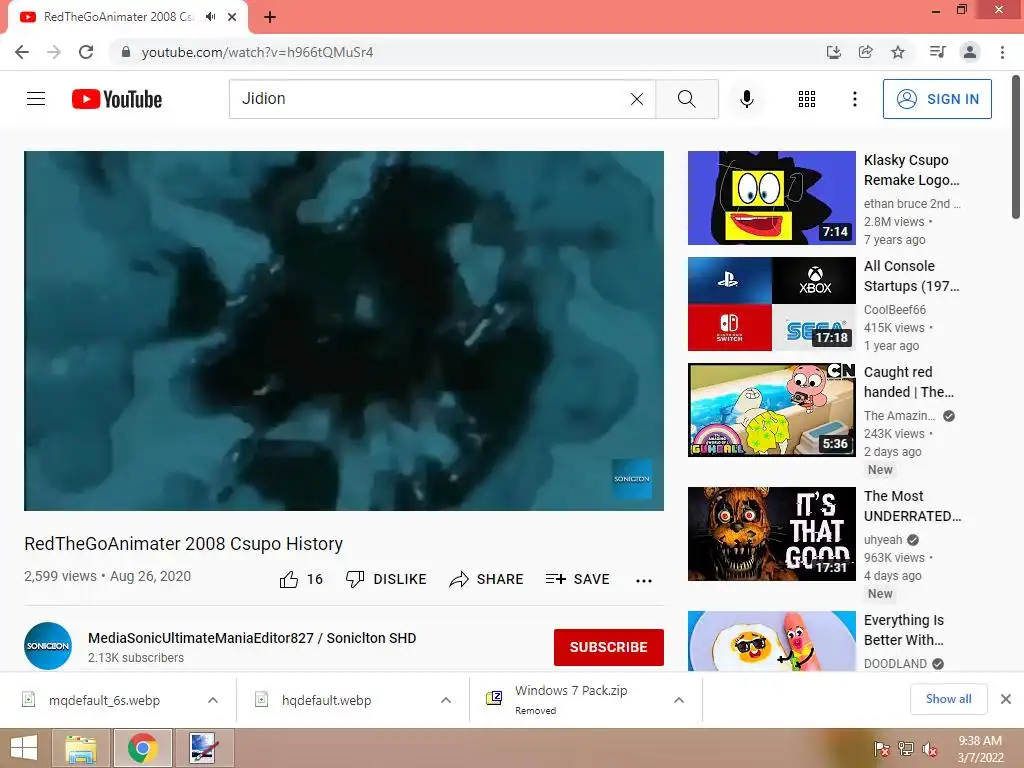Click the Klasky Csupo Remake Logo title
This screenshot has height=768, width=1024.
912,170
